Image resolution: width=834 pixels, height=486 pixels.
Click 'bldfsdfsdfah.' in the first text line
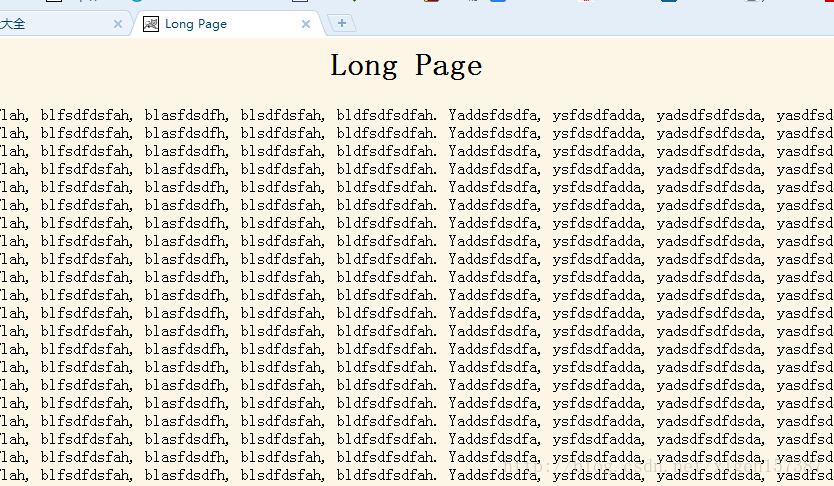387,115
